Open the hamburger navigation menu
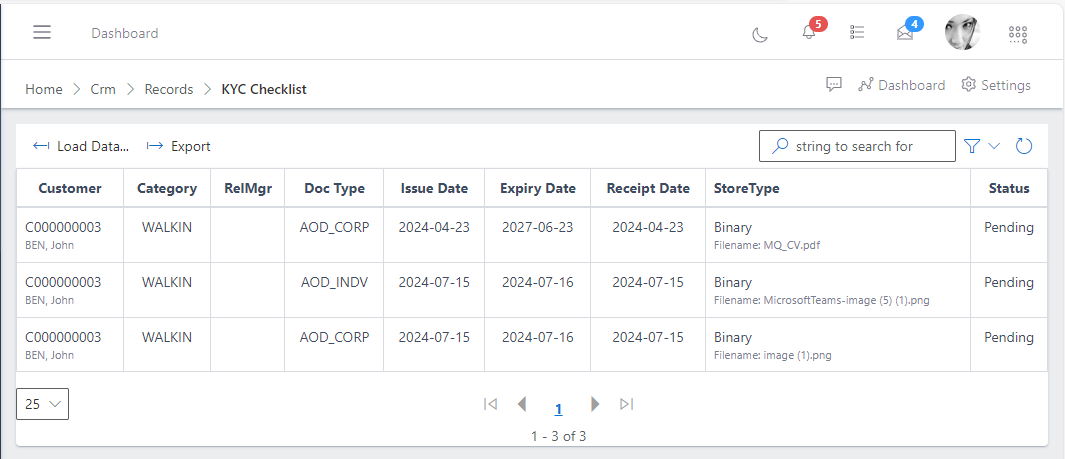Screen dimensions: 1065x459 (42, 33)
